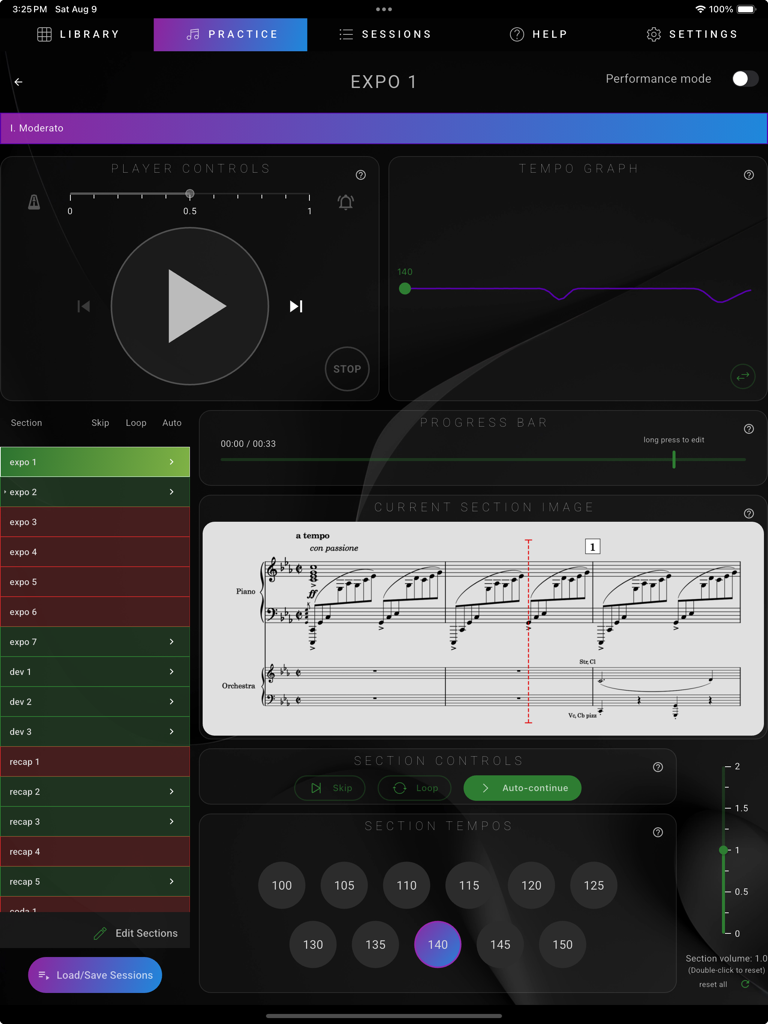The height and width of the screenshot is (1024, 768).
Task: Open the Help tab
Action: pyautogui.click(x=538, y=34)
